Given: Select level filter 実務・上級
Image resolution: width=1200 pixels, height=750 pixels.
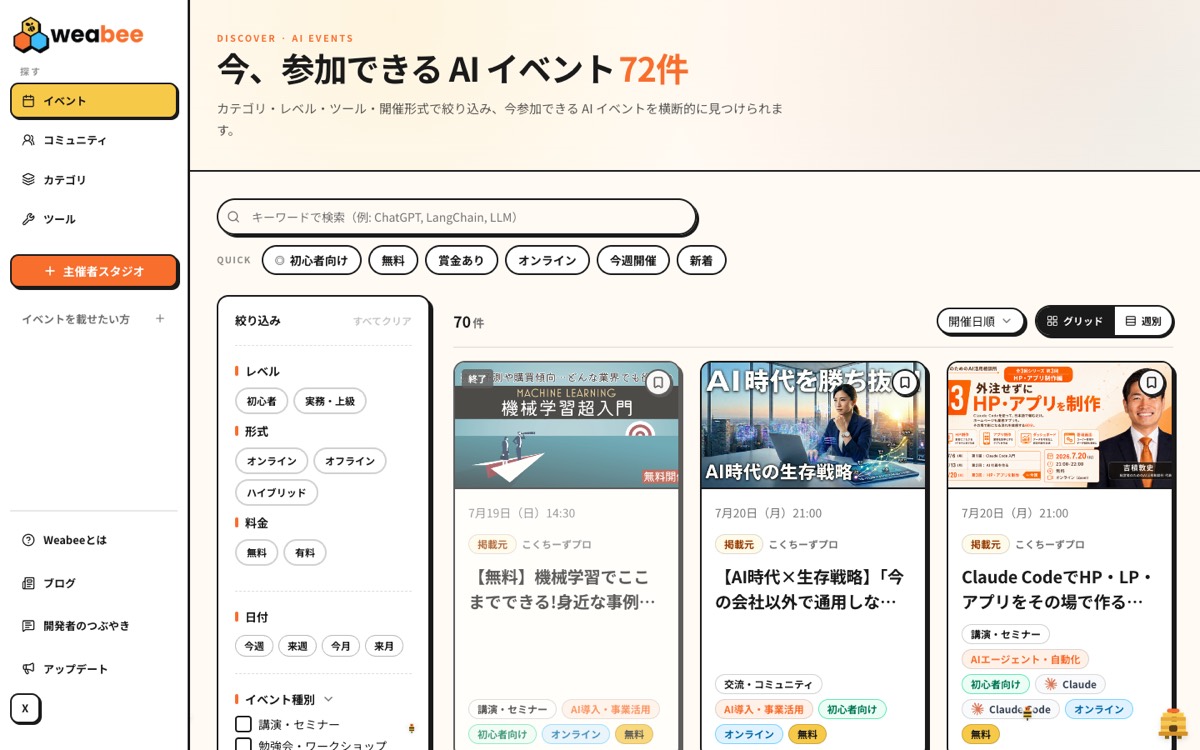Looking at the screenshot, I should coord(330,401).
